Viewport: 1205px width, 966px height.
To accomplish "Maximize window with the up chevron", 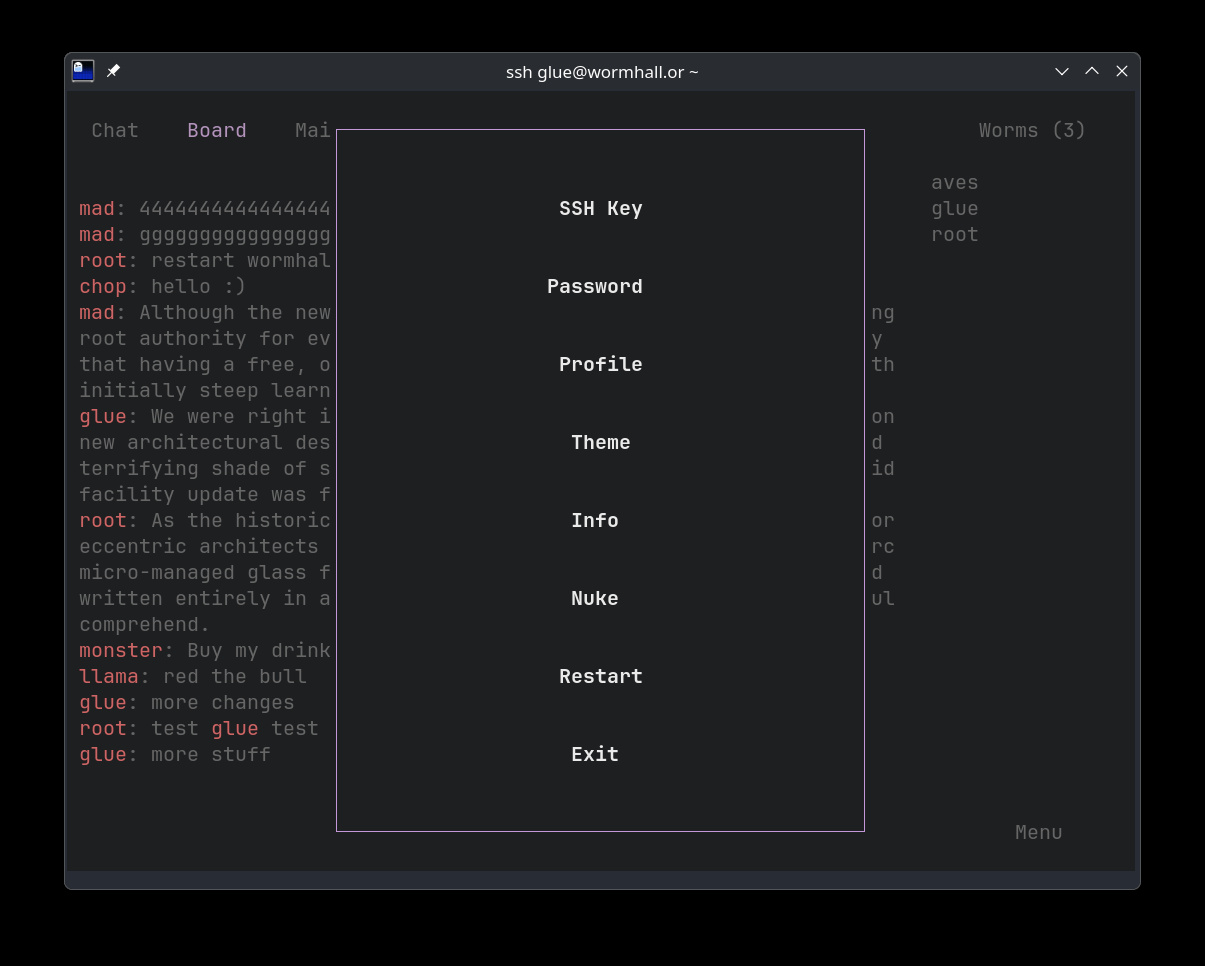I will 1092,71.
